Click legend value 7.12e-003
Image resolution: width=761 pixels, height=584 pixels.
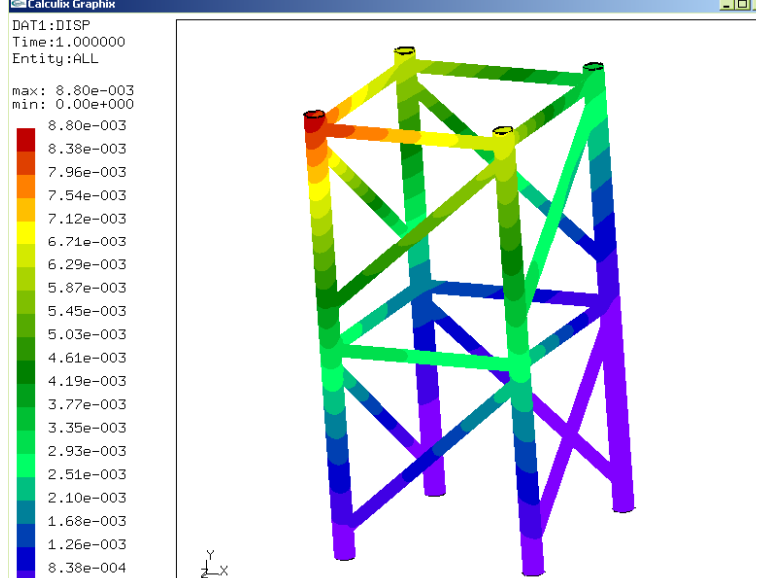pyautogui.click(x=87, y=218)
